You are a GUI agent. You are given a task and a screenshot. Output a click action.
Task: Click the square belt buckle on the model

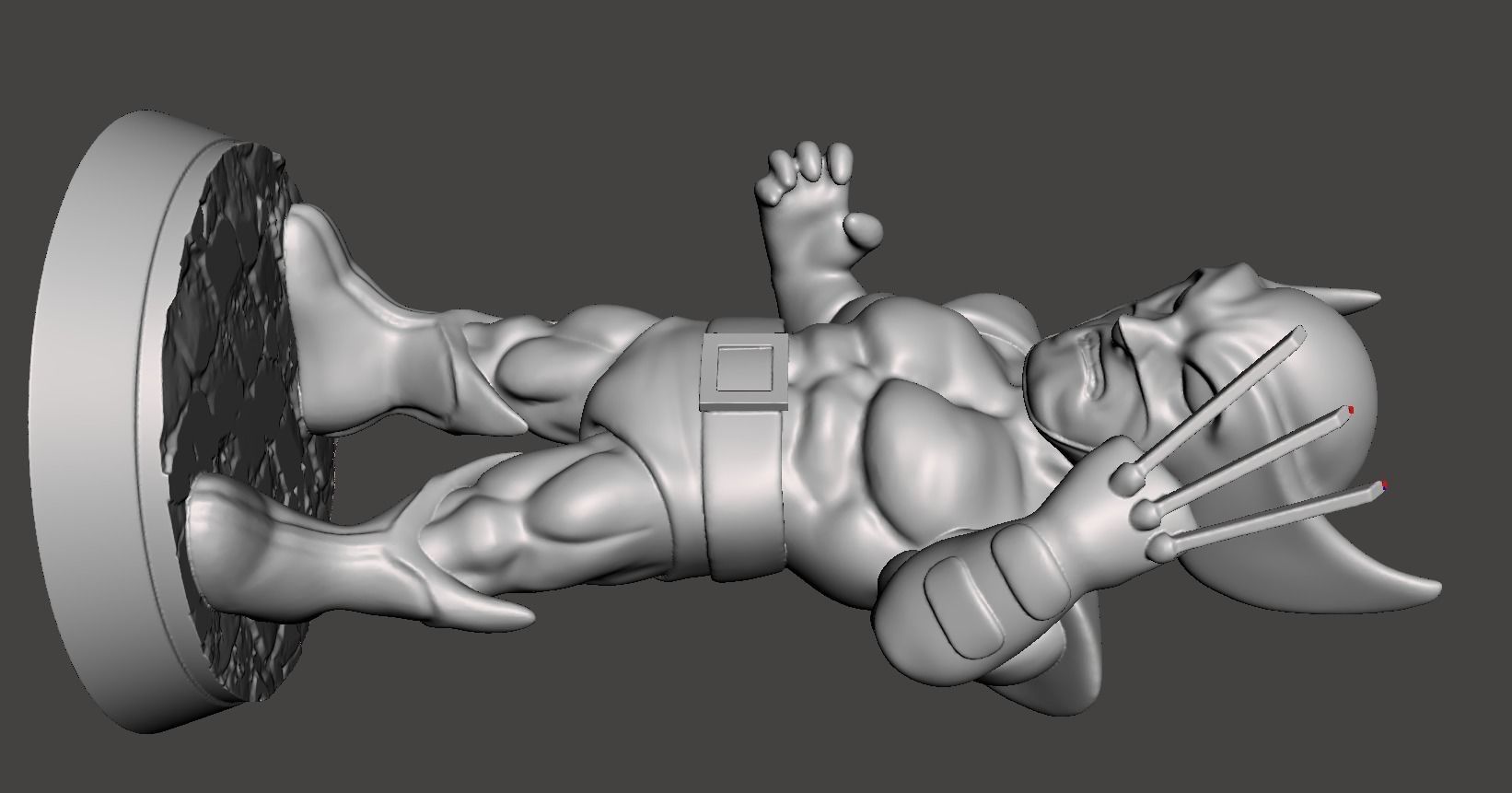(x=744, y=370)
